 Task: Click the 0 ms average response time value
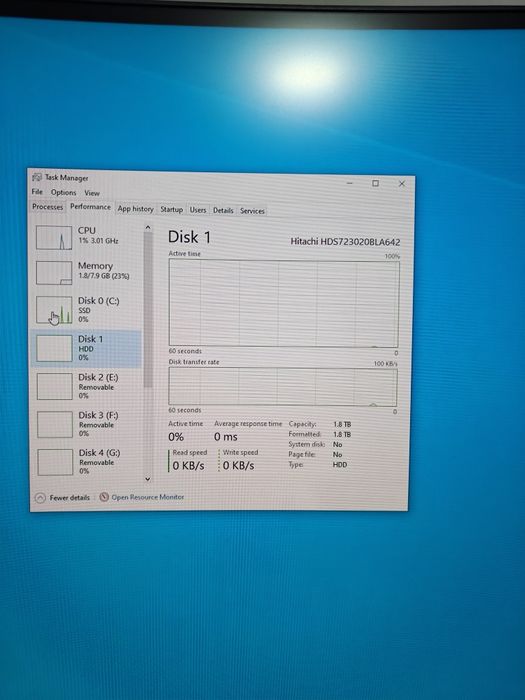pyautogui.click(x=226, y=437)
